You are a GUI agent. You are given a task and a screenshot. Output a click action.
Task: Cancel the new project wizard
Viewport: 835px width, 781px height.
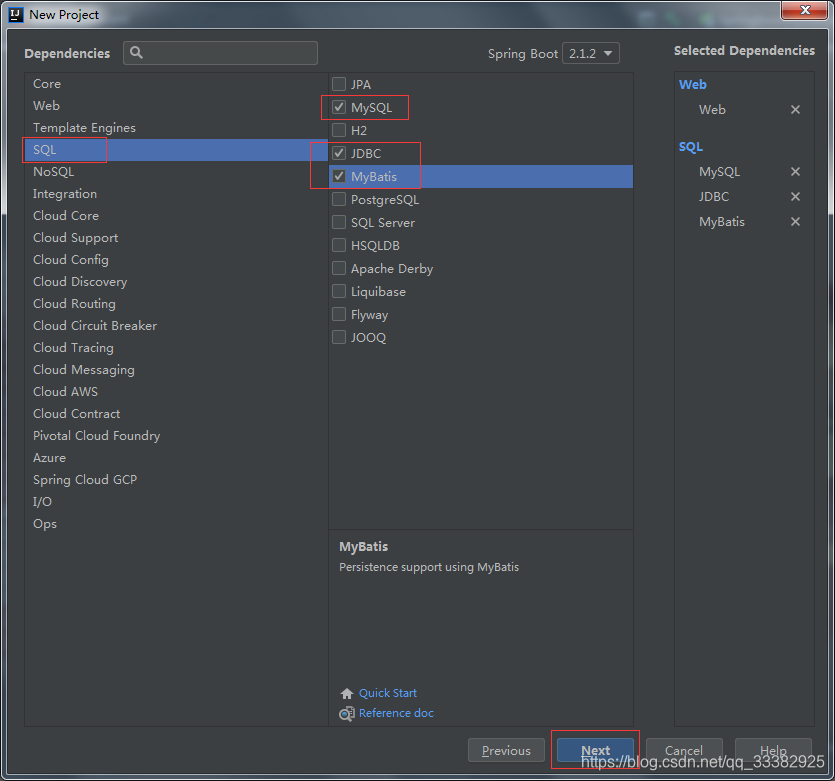(684, 750)
